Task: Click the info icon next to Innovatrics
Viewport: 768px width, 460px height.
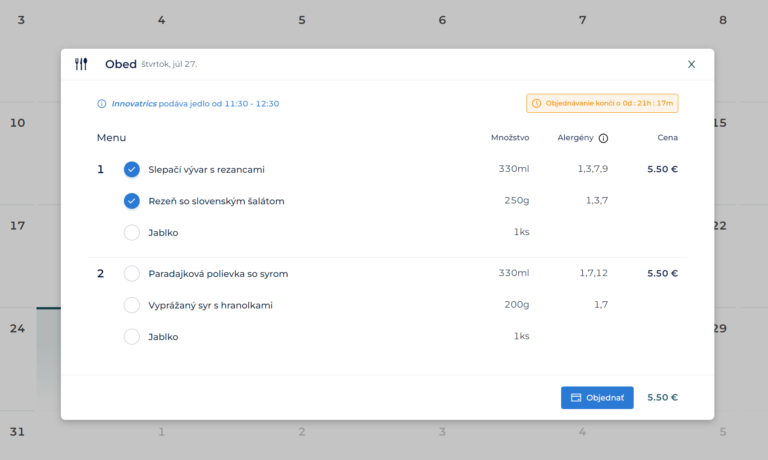Action: click(101, 103)
